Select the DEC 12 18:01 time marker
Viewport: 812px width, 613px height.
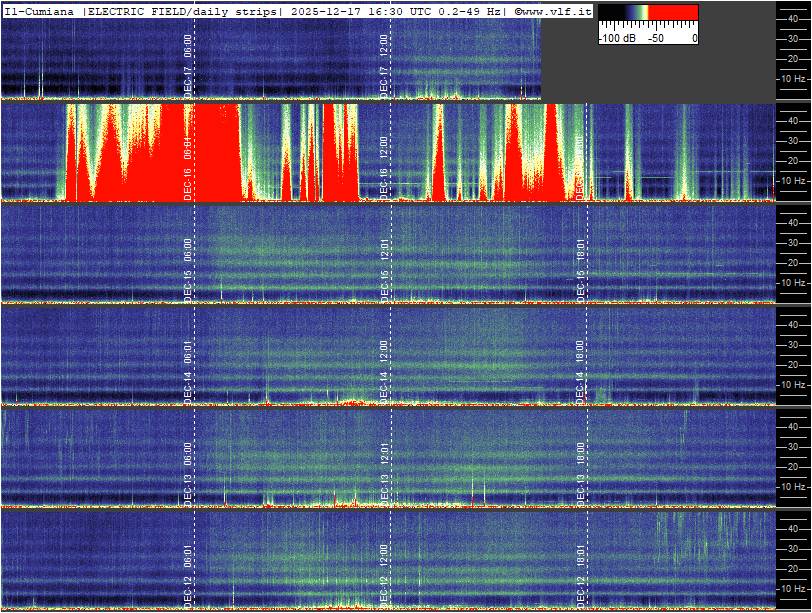[580, 573]
